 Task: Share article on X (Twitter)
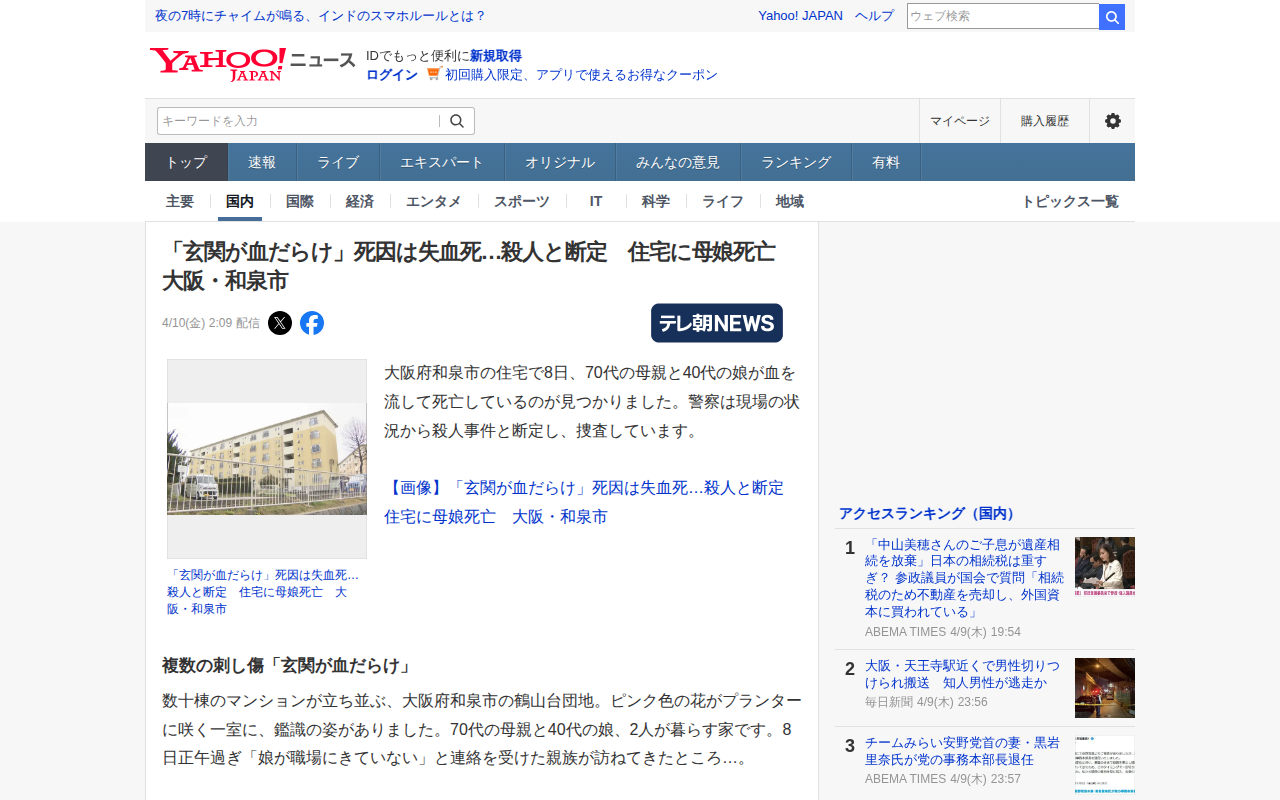[x=280, y=323]
